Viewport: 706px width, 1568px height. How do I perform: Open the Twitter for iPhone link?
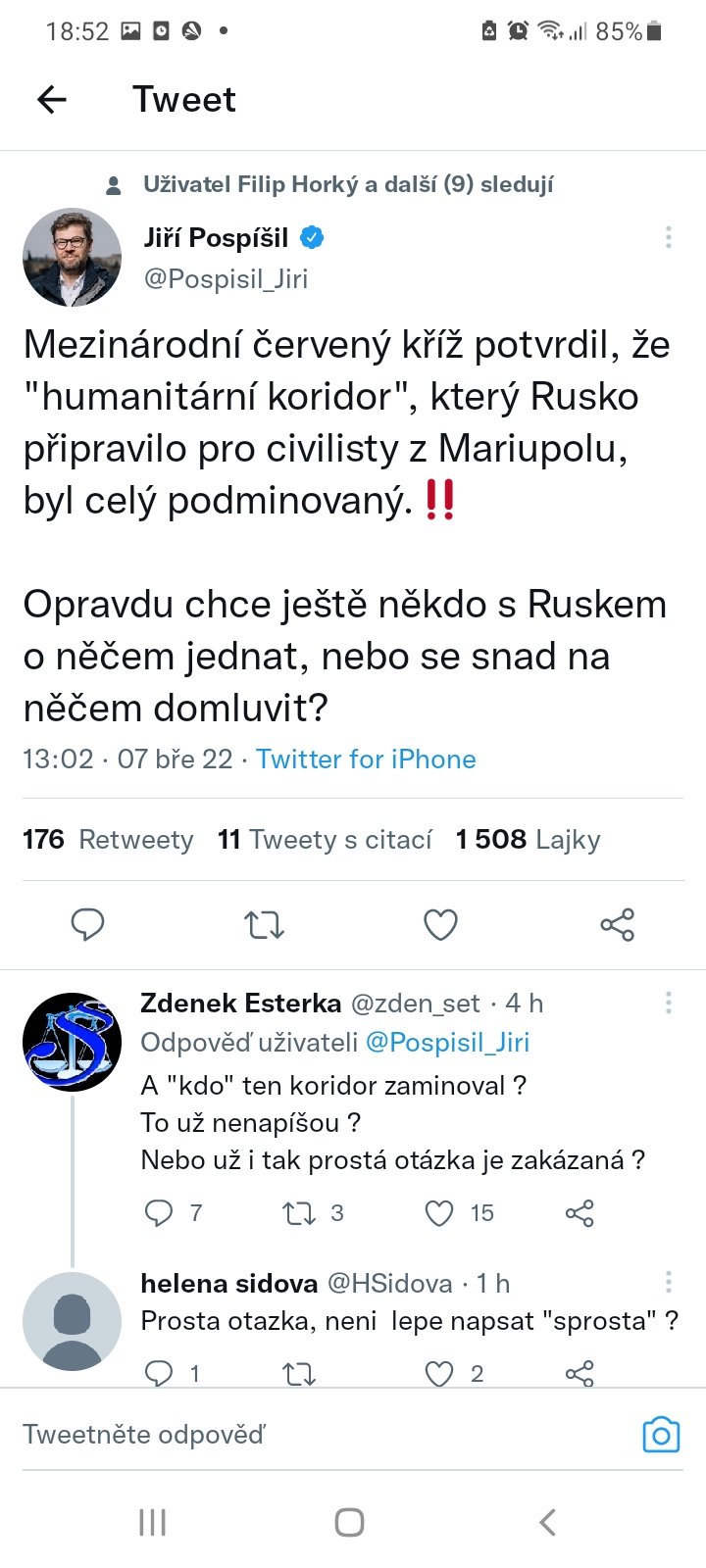click(x=366, y=759)
